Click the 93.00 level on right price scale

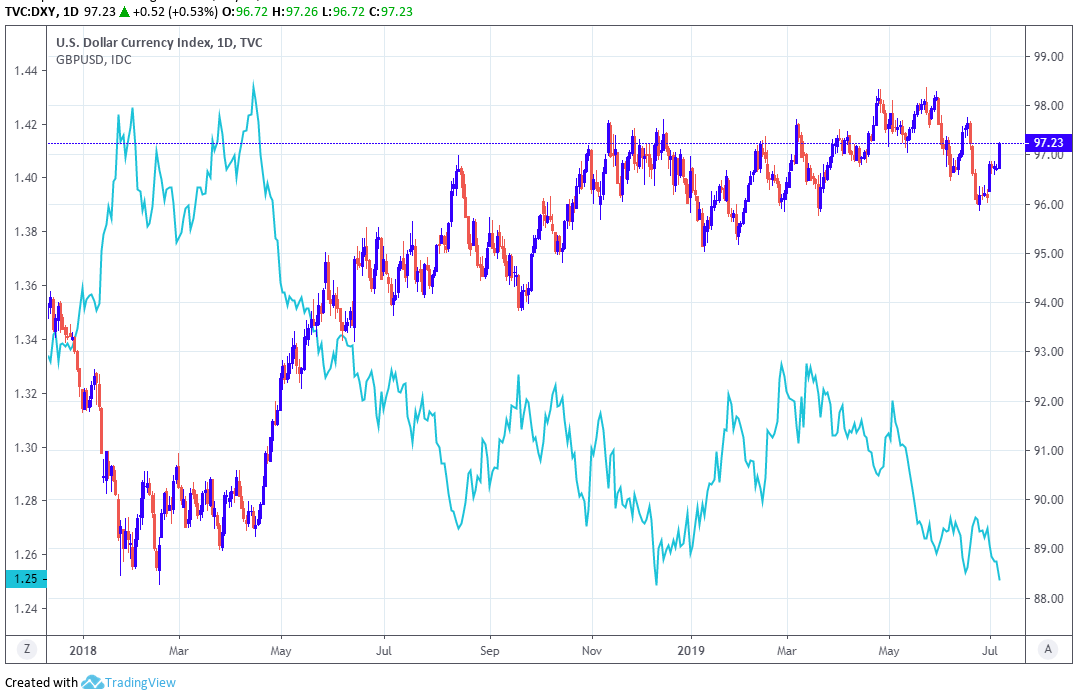click(1046, 352)
